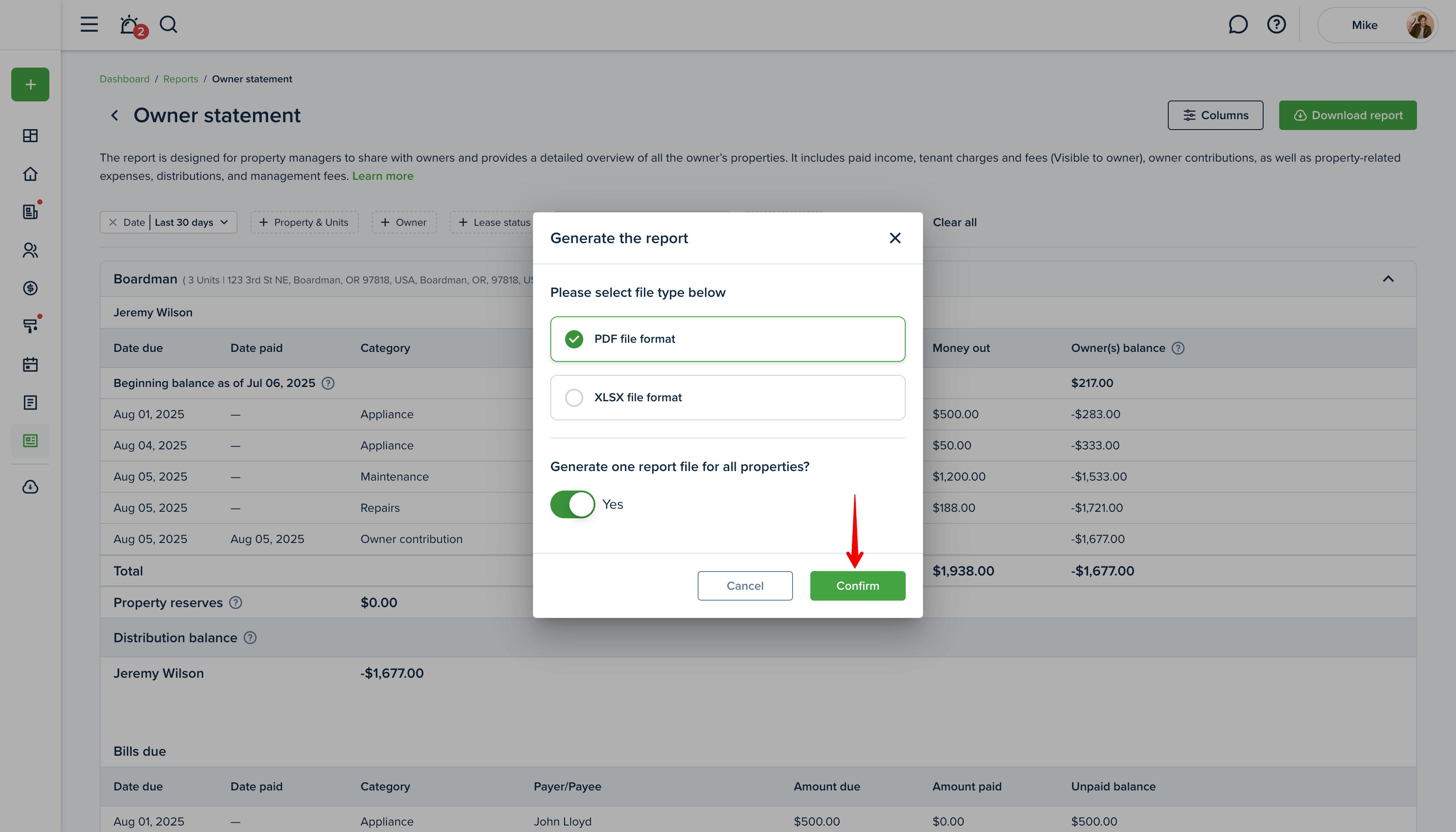Open the contacts people sidebar icon
Image resolution: width=1456 pixels, height=832 pixels.
[x=30, y=250]
